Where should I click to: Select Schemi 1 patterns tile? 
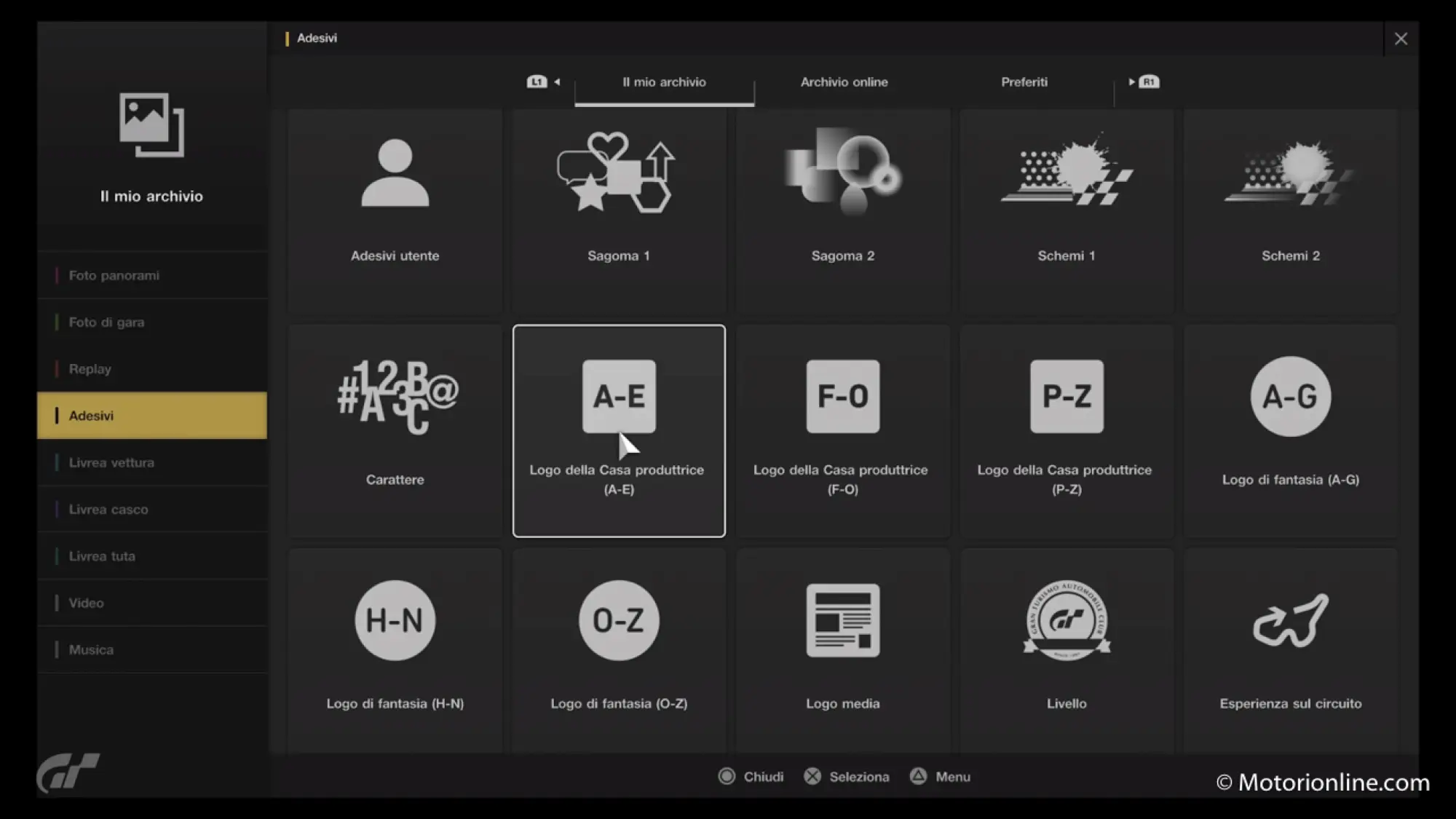[1066, 211]
